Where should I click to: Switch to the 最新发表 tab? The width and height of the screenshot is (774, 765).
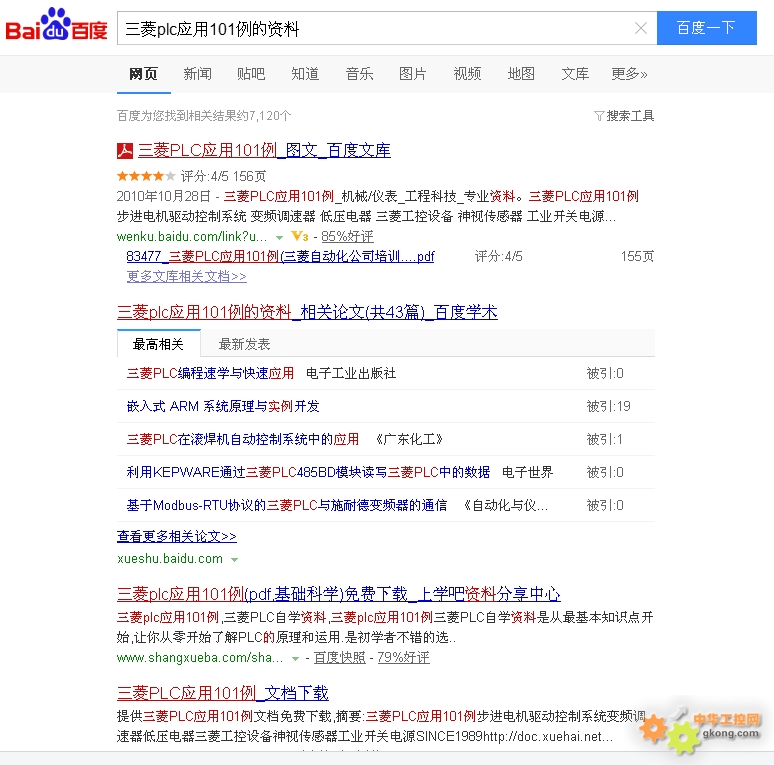244,344
